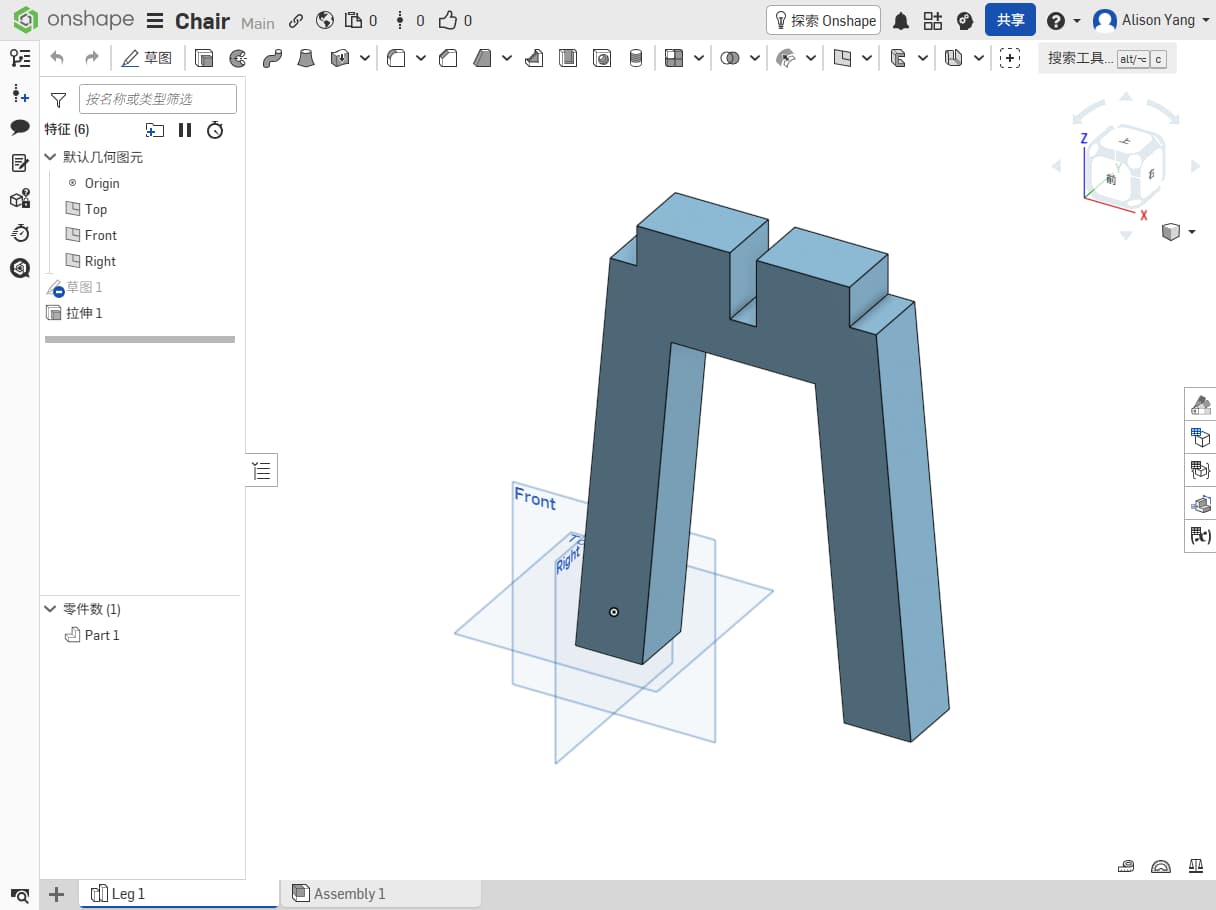The width and height of the screenshot is (1216, 910).
Task: Click the feature filter name input
Action: click(158, 99)
